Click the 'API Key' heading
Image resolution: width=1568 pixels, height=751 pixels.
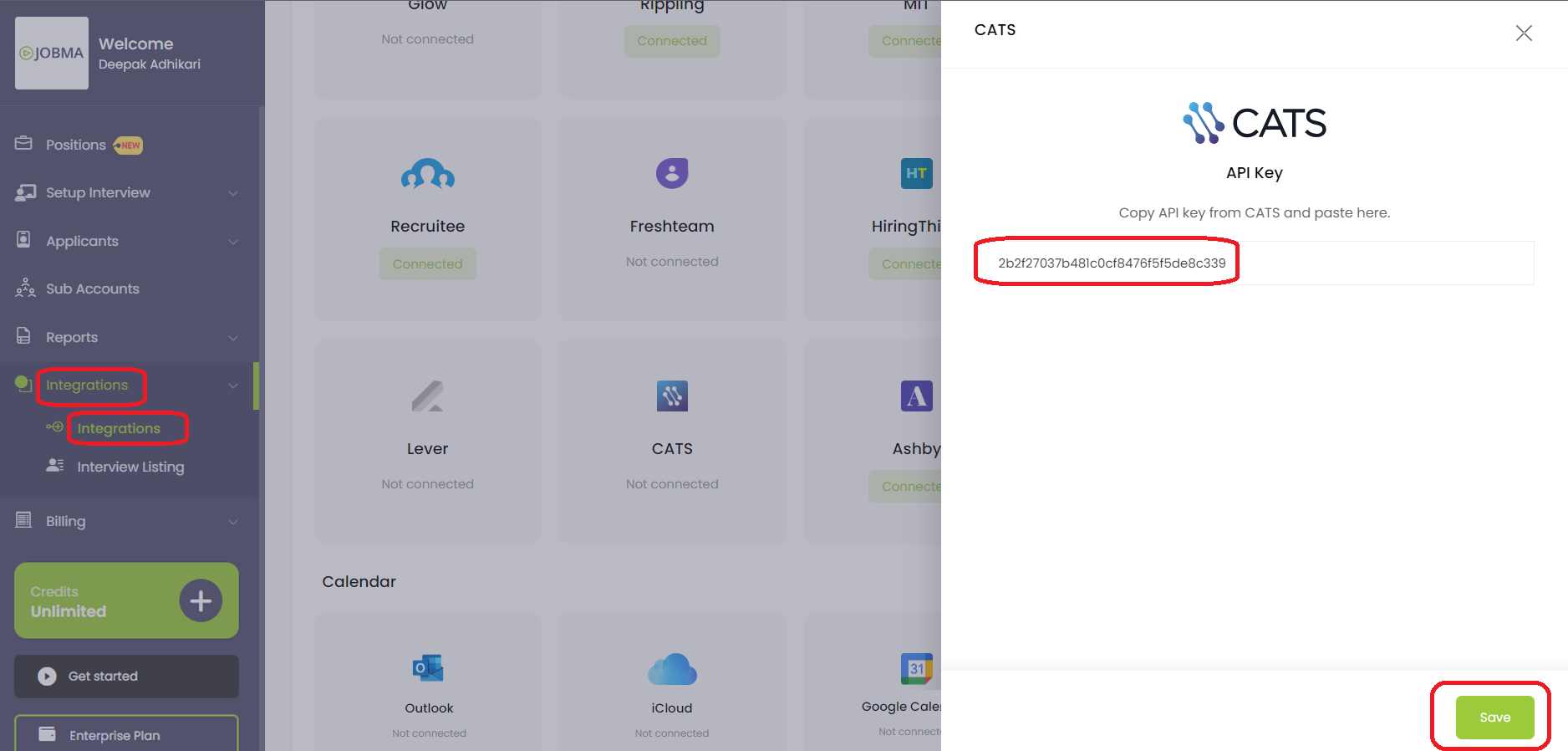point(1255,173)
